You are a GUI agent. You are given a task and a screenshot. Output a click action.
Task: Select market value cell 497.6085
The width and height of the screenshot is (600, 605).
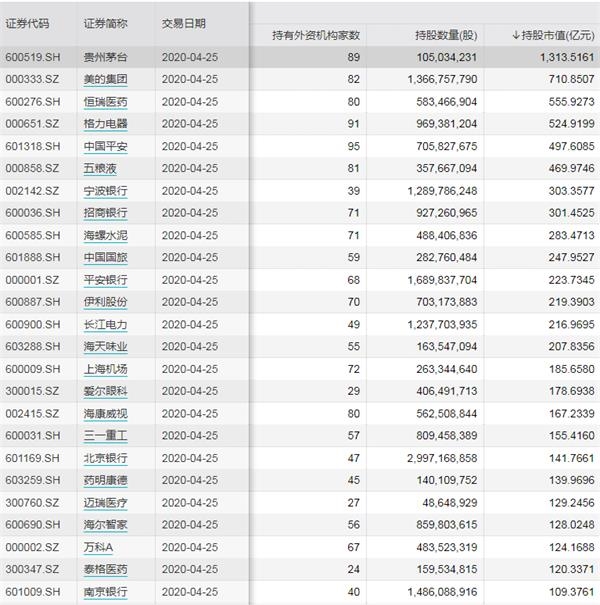(571, 146)
